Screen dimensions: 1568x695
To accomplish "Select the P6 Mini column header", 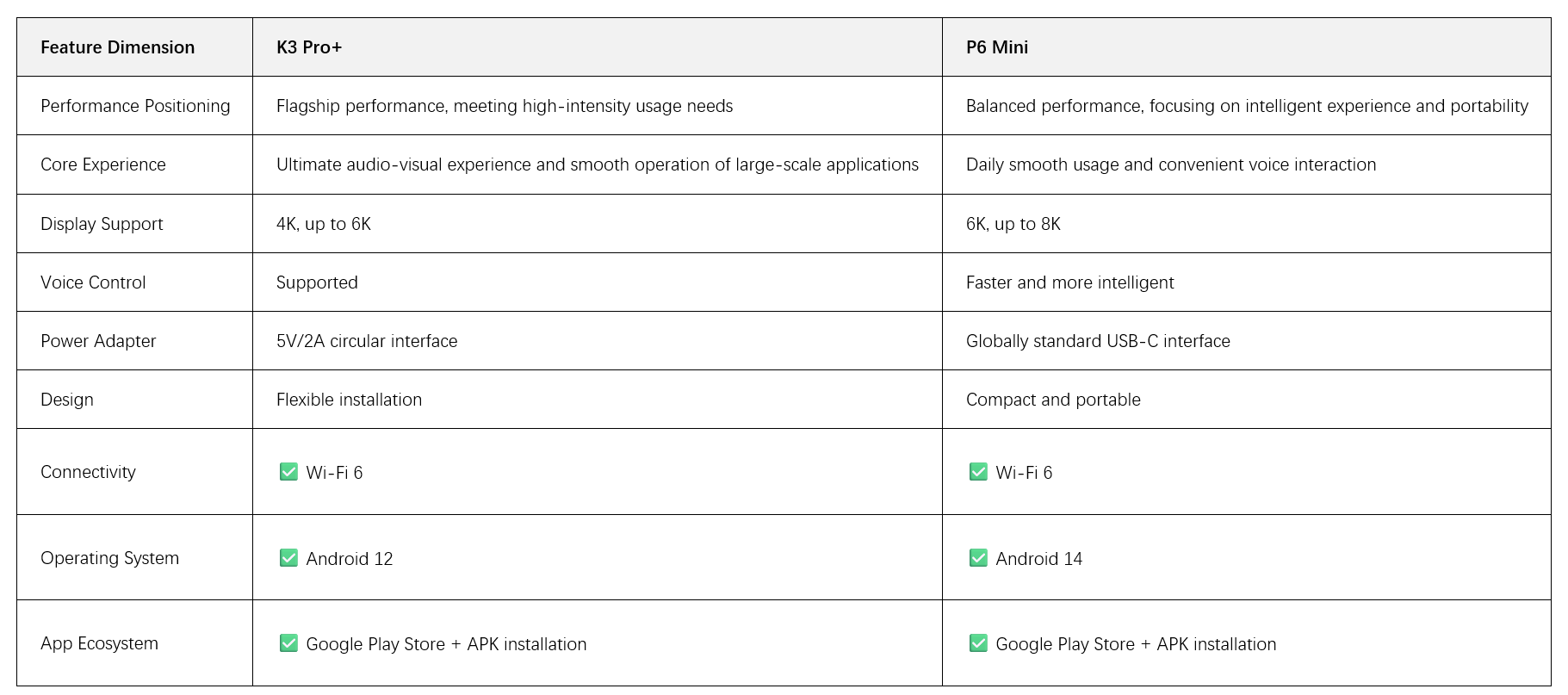I will 997,47.
